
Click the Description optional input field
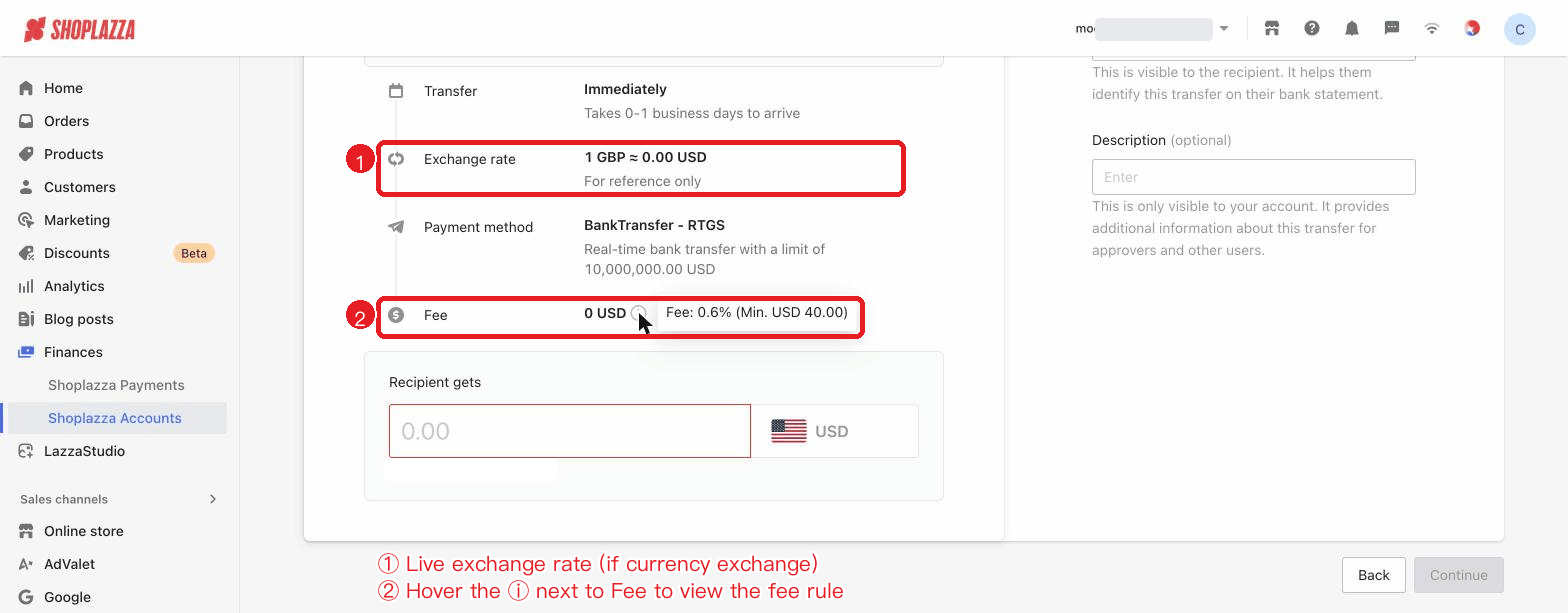[x=1253, y=177]
